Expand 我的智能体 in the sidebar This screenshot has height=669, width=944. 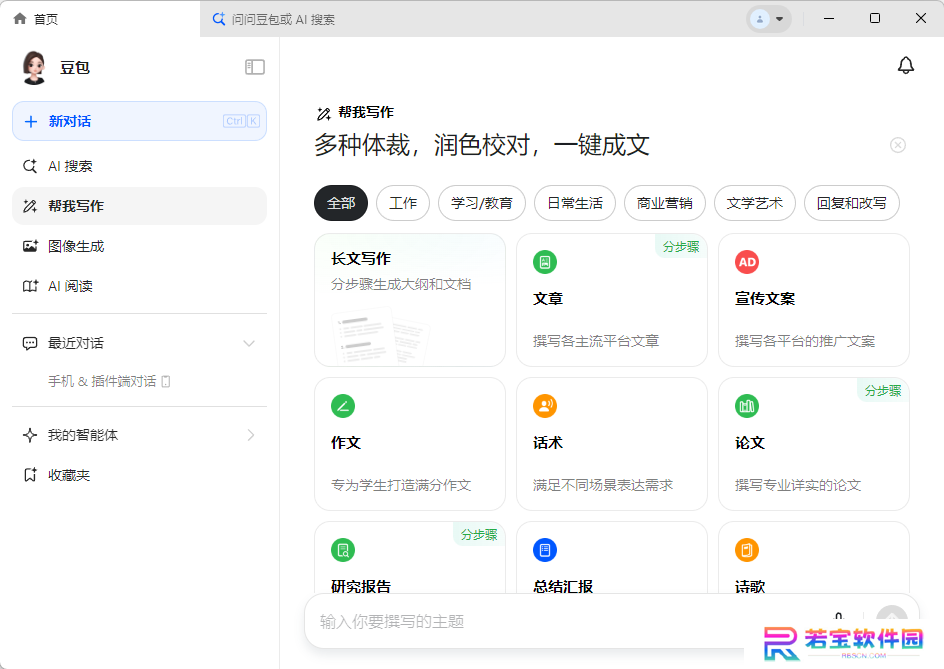pos(139,435)
